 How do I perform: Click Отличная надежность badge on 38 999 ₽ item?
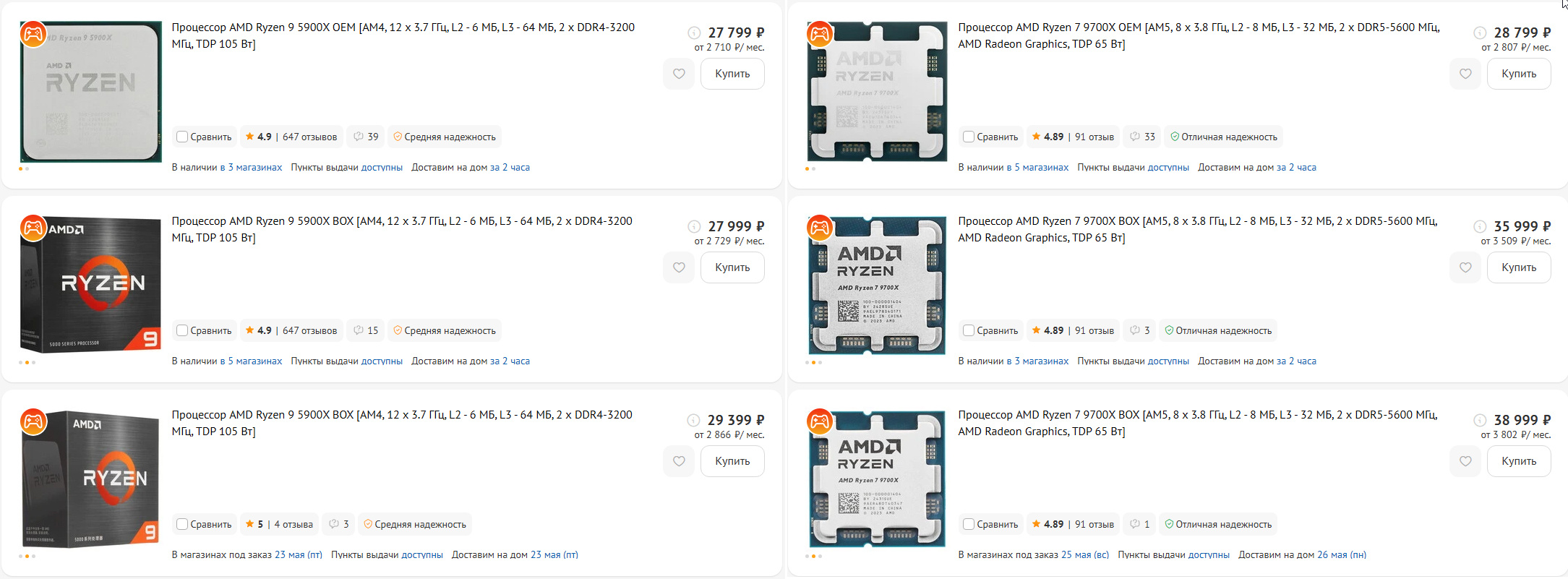point(1218,524)
